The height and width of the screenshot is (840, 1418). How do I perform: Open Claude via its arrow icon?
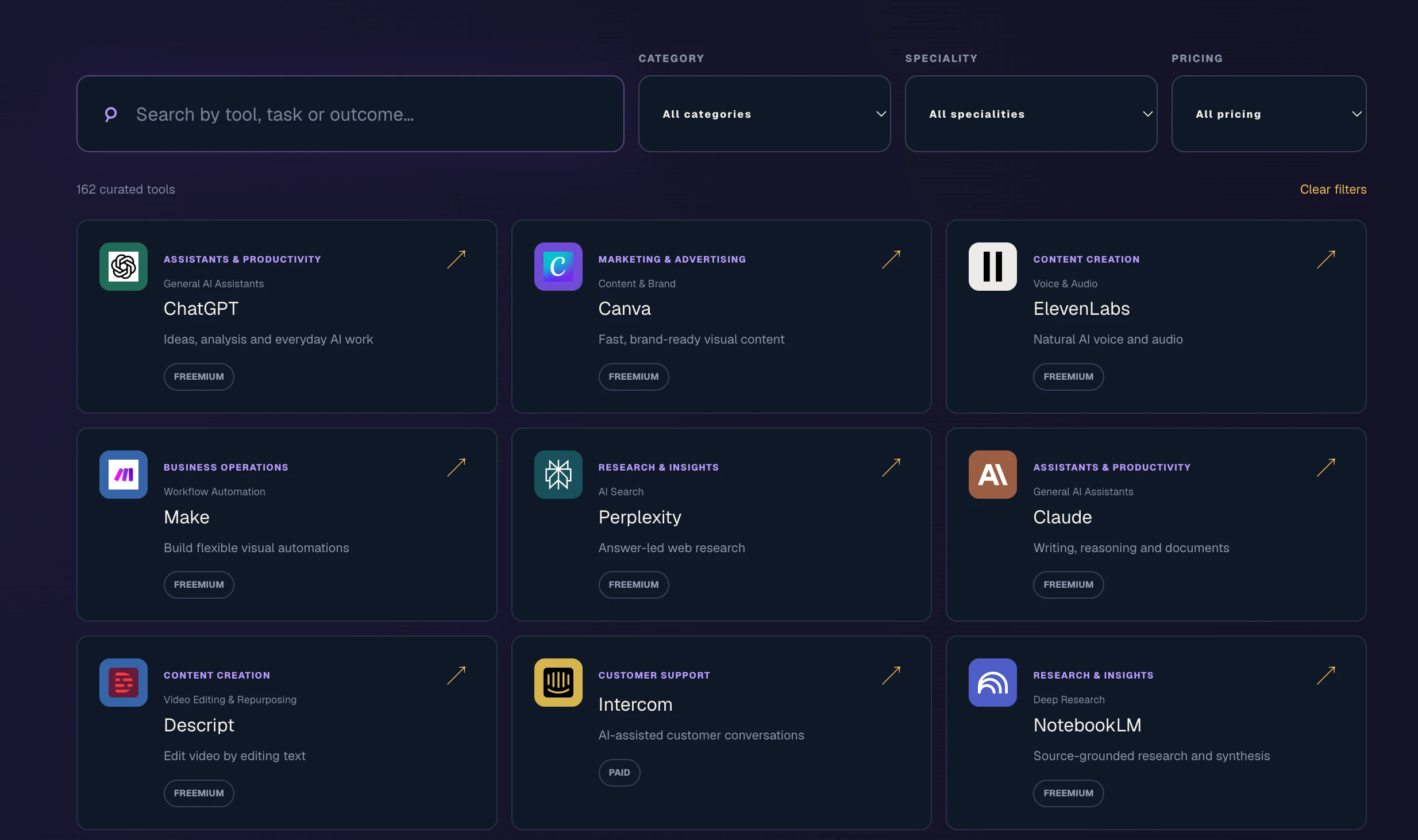coord(1326,468)
